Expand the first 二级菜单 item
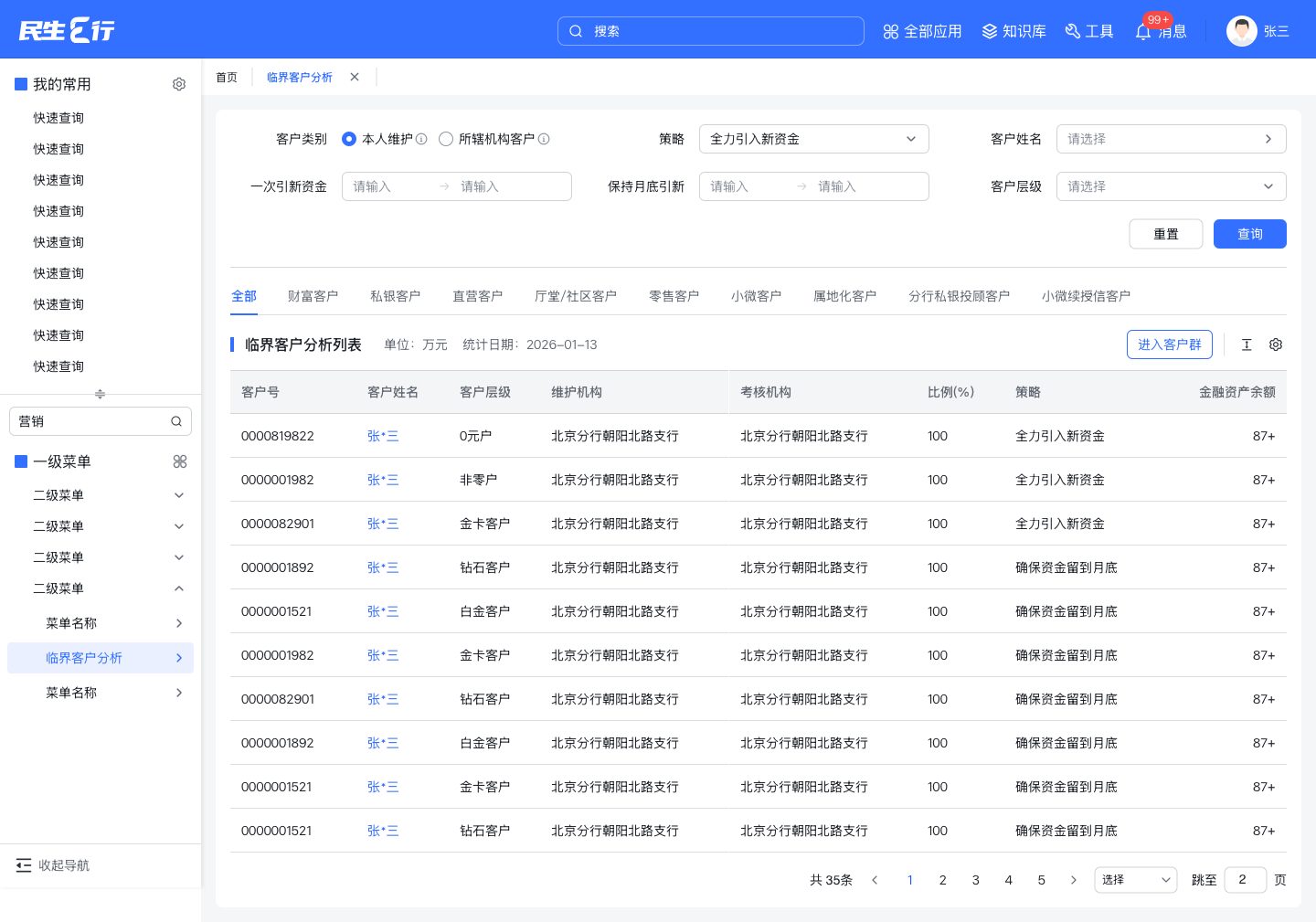The width and height of the screenshot is (1316, 922). [x=179, y=495]
